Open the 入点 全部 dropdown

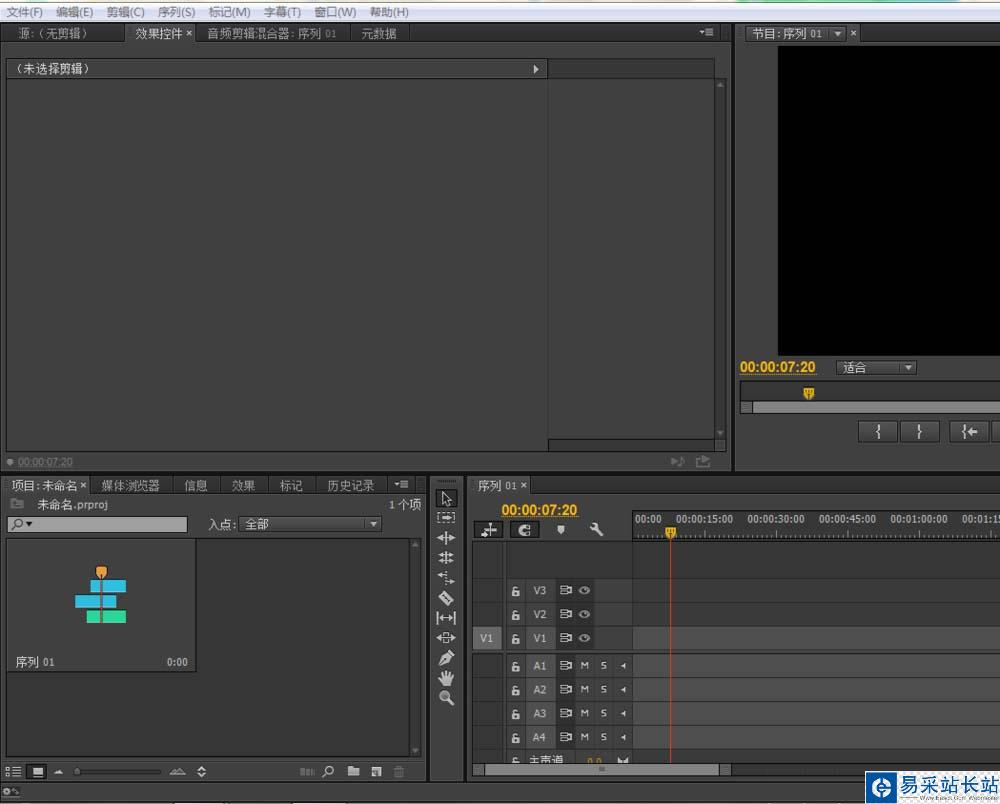coord(310,524)
